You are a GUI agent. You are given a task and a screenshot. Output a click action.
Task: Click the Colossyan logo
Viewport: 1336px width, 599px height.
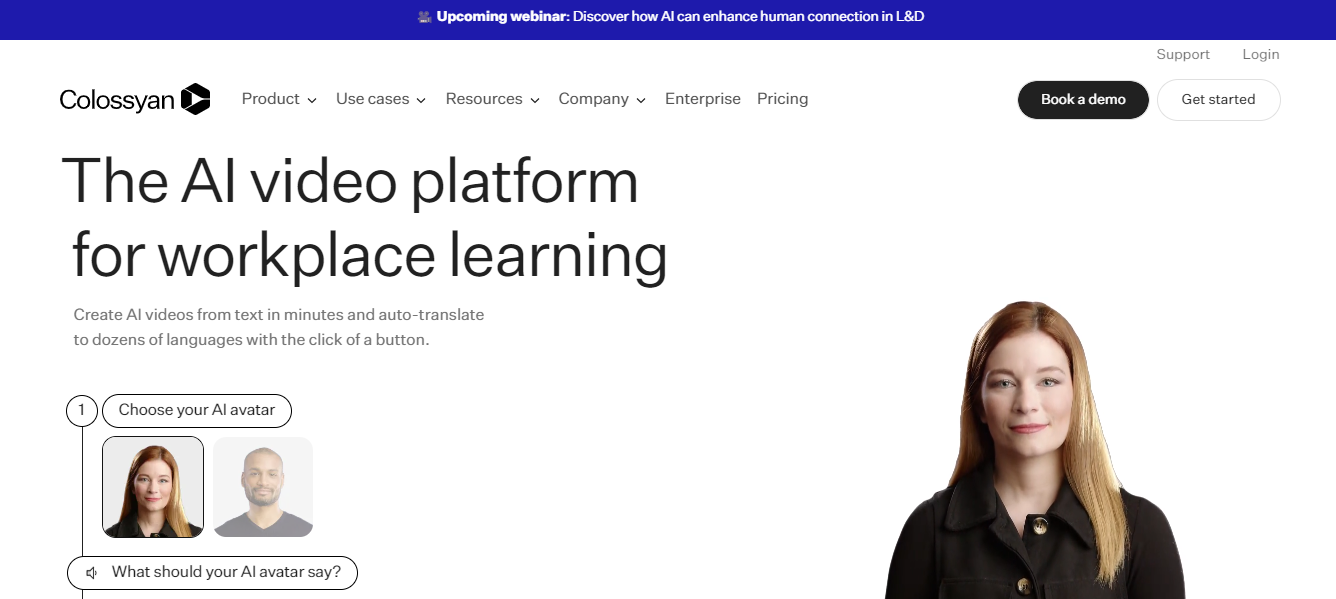pos(135,99)
